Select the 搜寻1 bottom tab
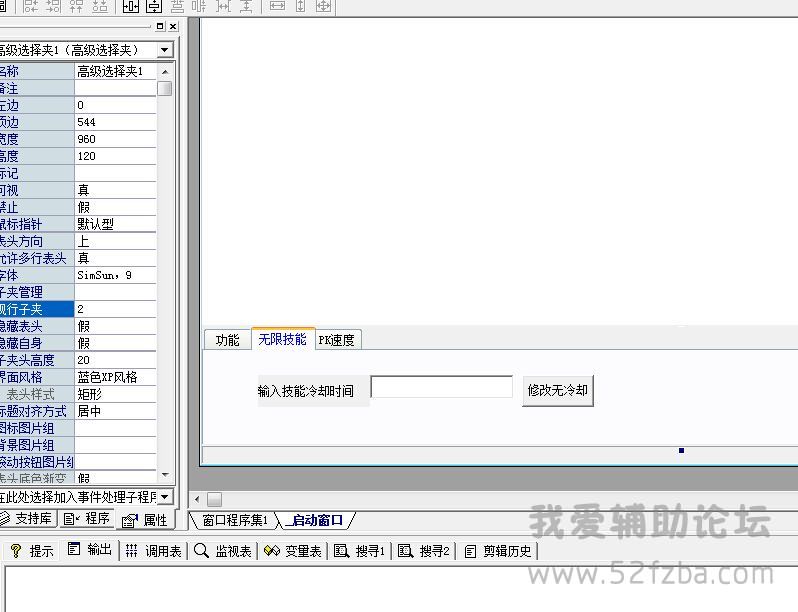 360,551
